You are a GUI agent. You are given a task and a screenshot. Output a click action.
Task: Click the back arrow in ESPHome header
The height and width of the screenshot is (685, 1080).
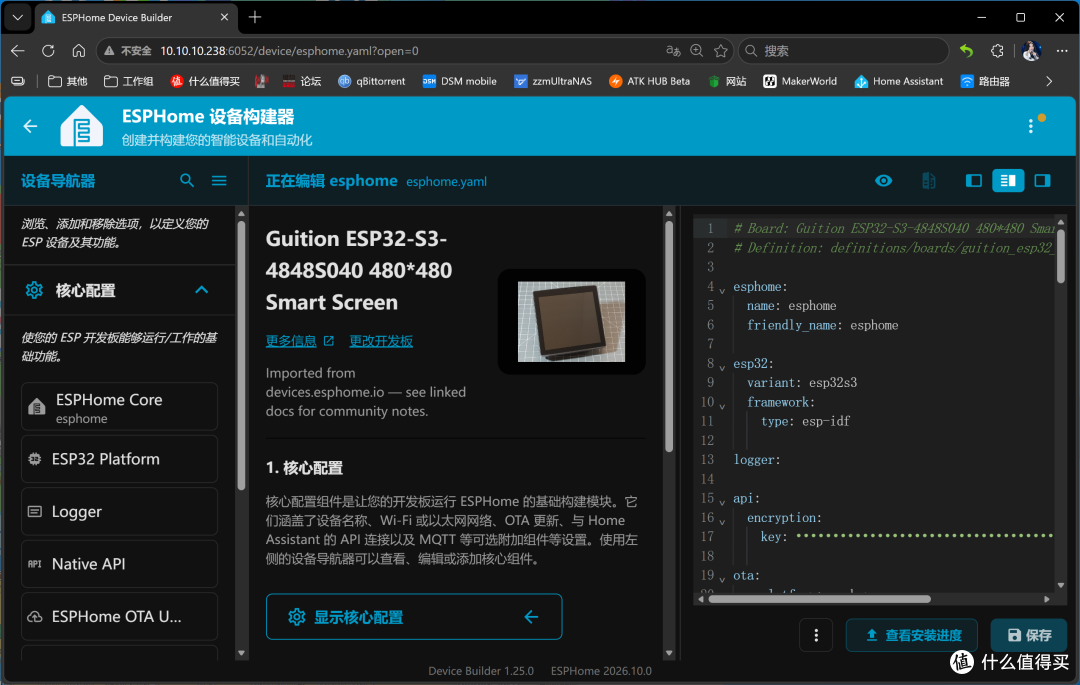point(30,126)
